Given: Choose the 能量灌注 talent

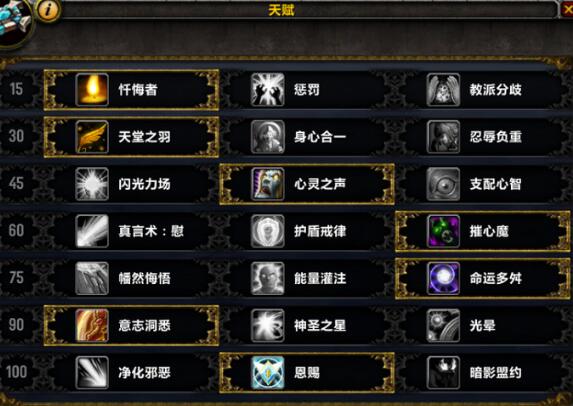Looking at the screenshot, I should coord(307,278).
